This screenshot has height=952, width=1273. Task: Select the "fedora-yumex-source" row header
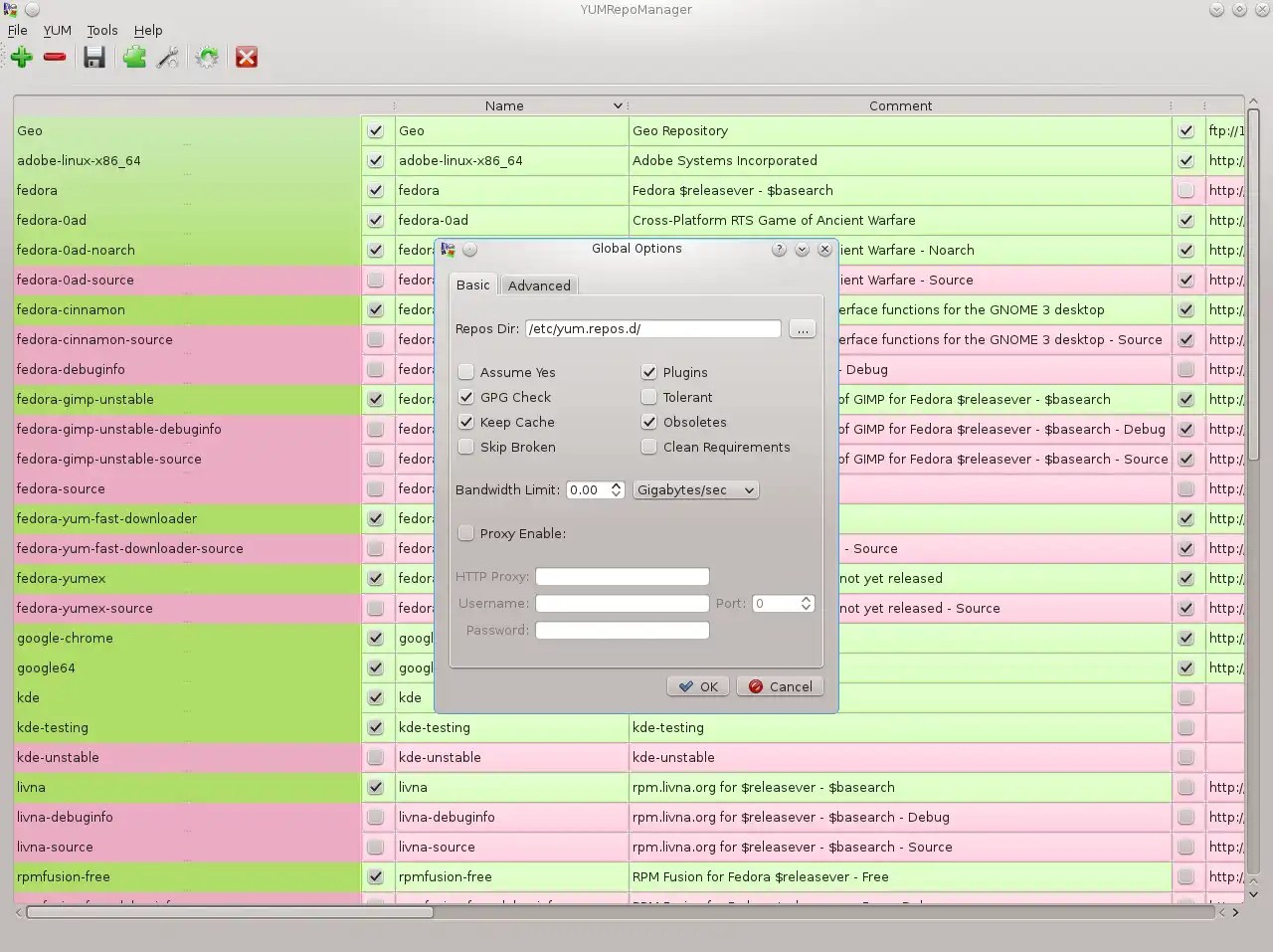pyautogui.click(x=187, y=608)
